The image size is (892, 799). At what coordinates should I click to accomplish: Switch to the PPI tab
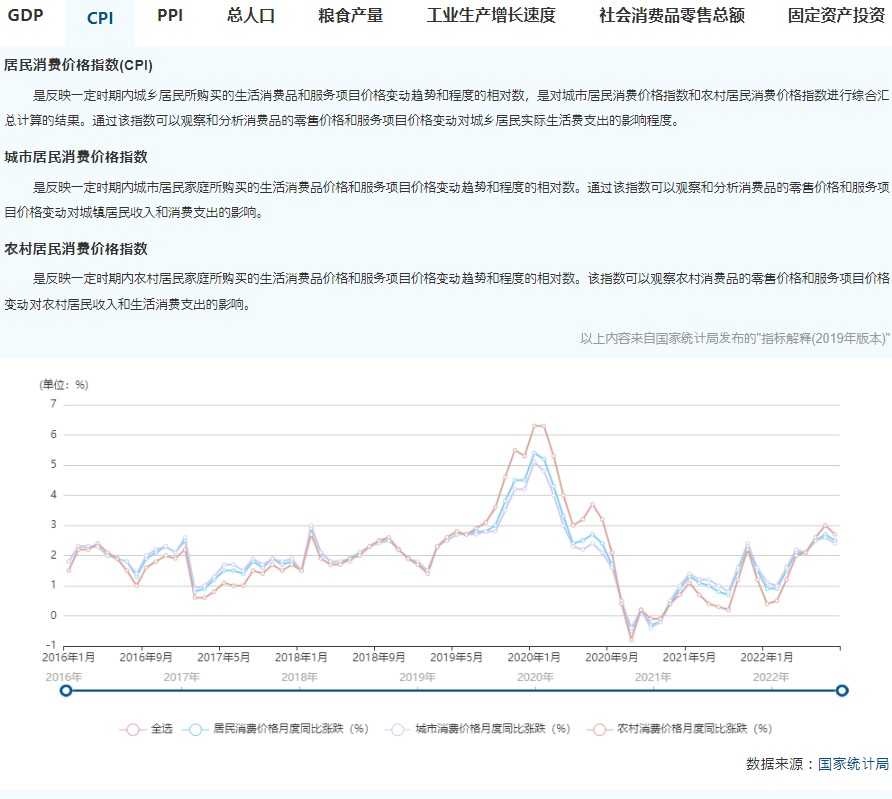click(x=170, y=16)
